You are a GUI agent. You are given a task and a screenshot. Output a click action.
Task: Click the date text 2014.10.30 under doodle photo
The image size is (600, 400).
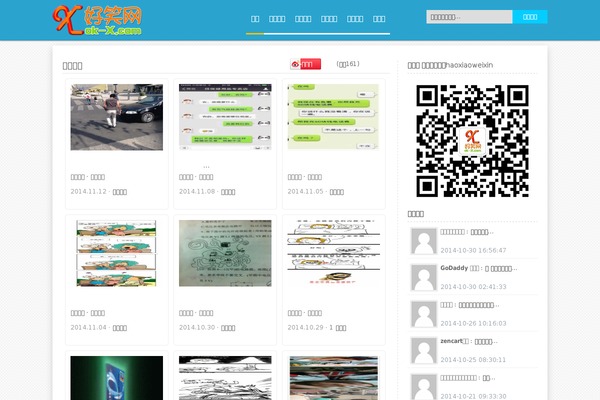(197, 327)
